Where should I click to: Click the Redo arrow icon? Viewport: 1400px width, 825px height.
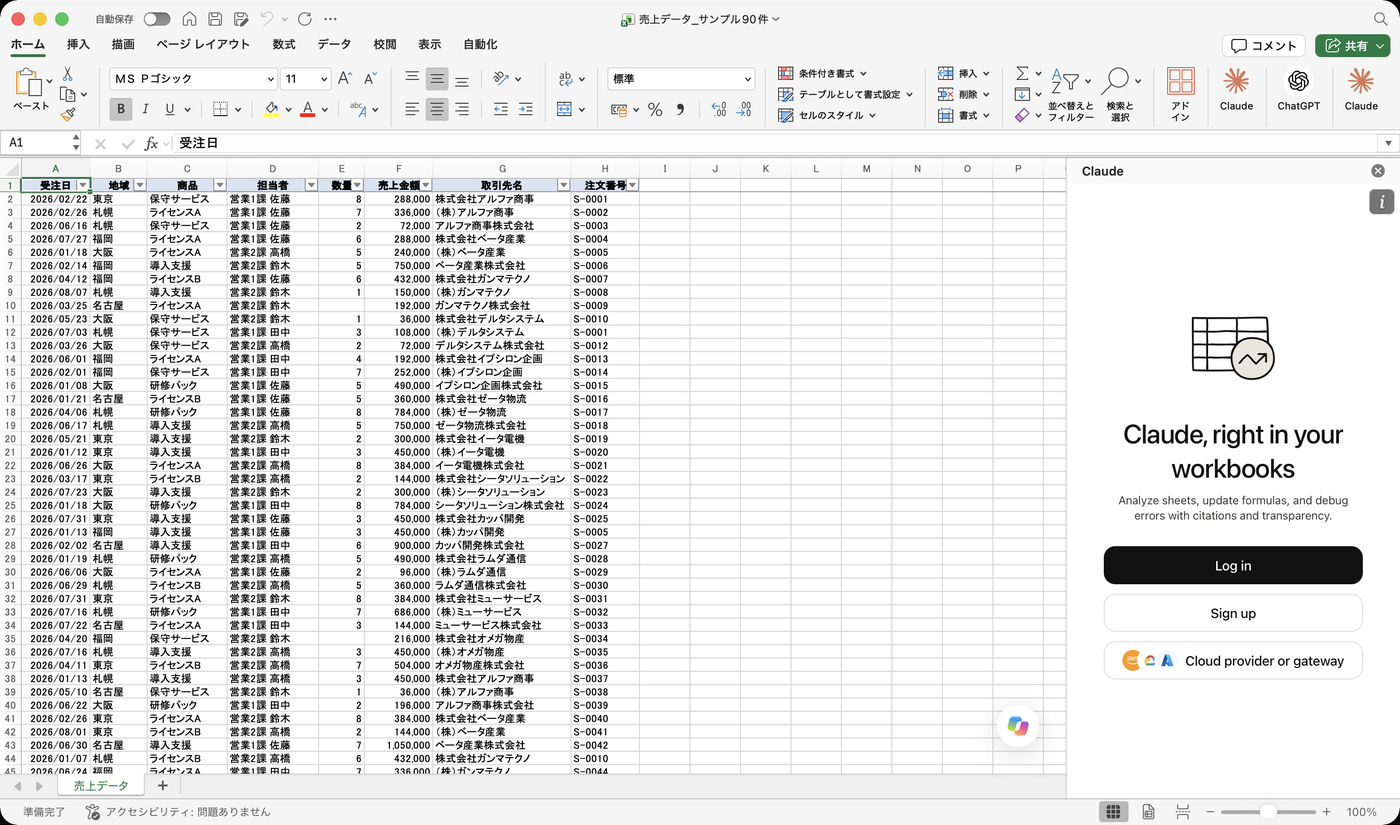(304, 19)
